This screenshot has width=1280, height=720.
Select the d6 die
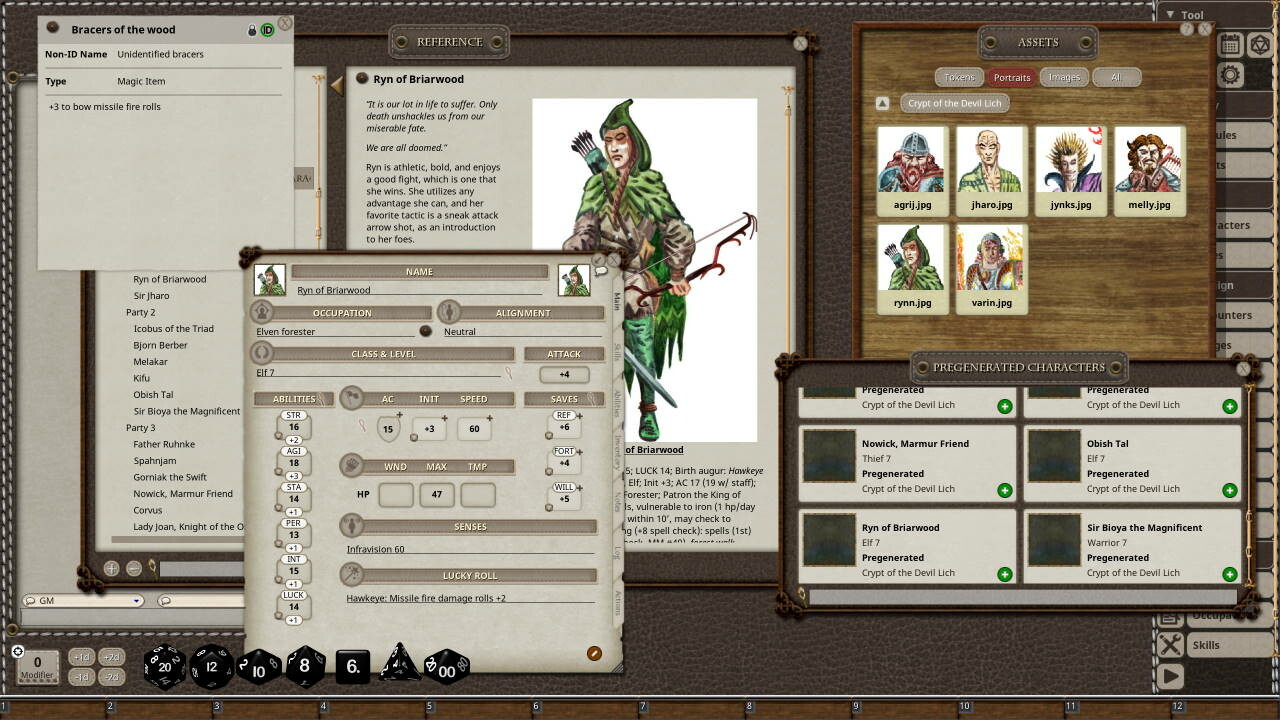pos(352,668)
